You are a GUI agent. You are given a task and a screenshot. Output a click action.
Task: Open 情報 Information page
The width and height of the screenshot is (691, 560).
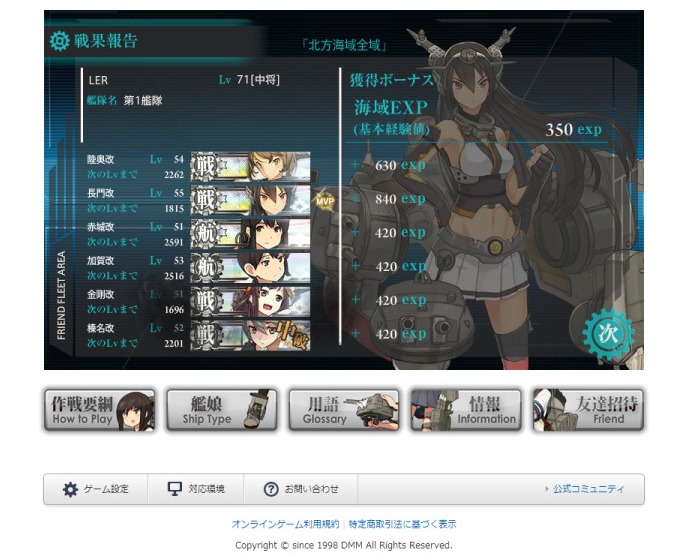point(466,410)
